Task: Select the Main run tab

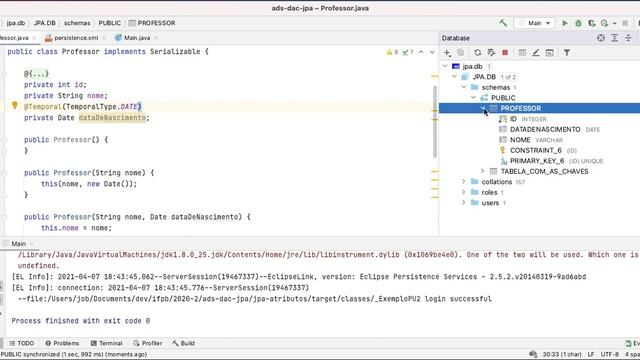Action: point(18,244)
